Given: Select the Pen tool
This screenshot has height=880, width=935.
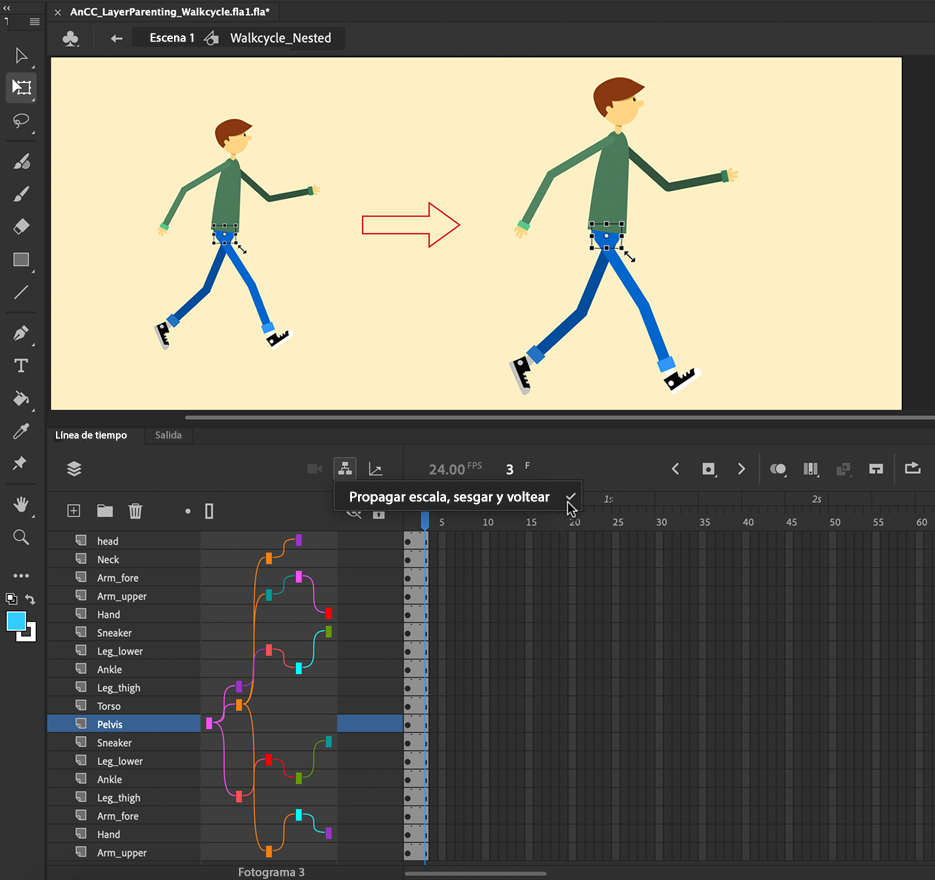Looking at the screenshot, I should click(21, 332).
